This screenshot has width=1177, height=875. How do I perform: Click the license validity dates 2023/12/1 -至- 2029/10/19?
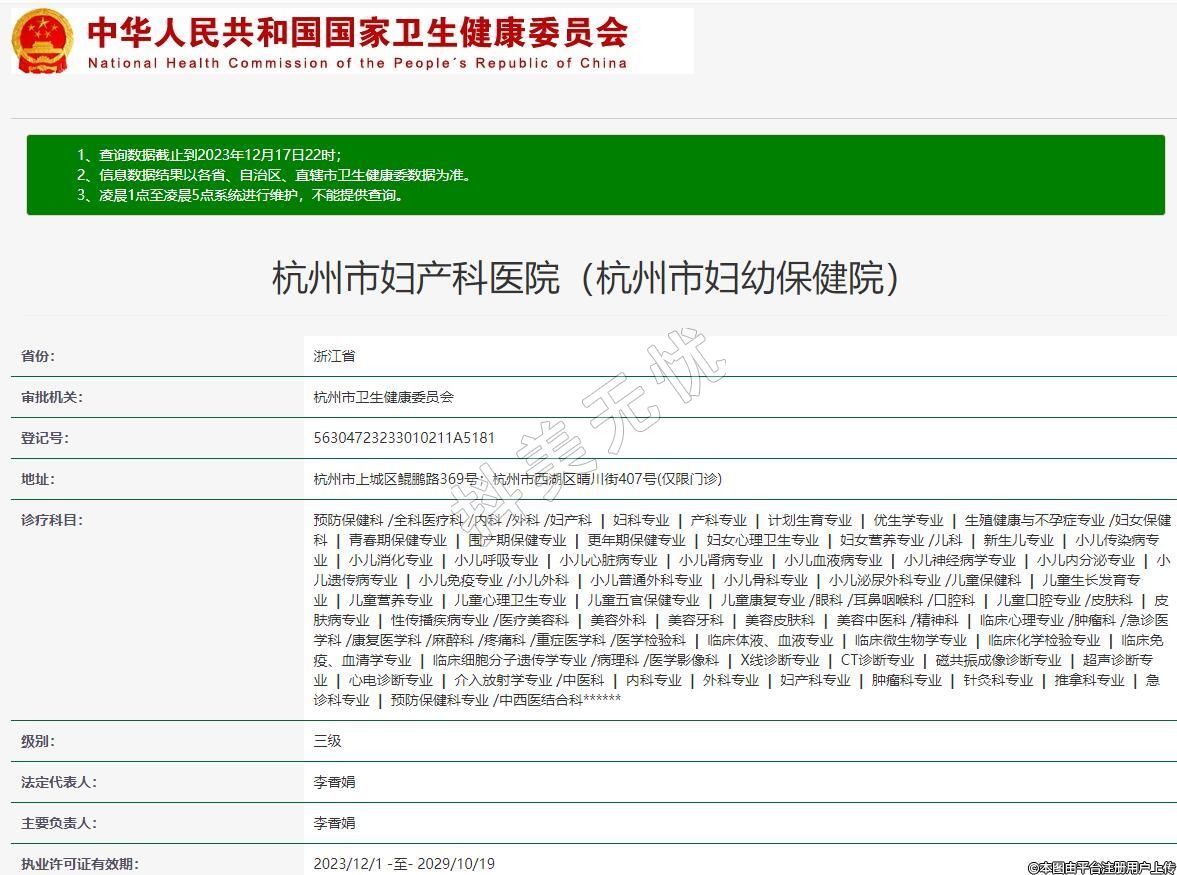click(404, 864)
